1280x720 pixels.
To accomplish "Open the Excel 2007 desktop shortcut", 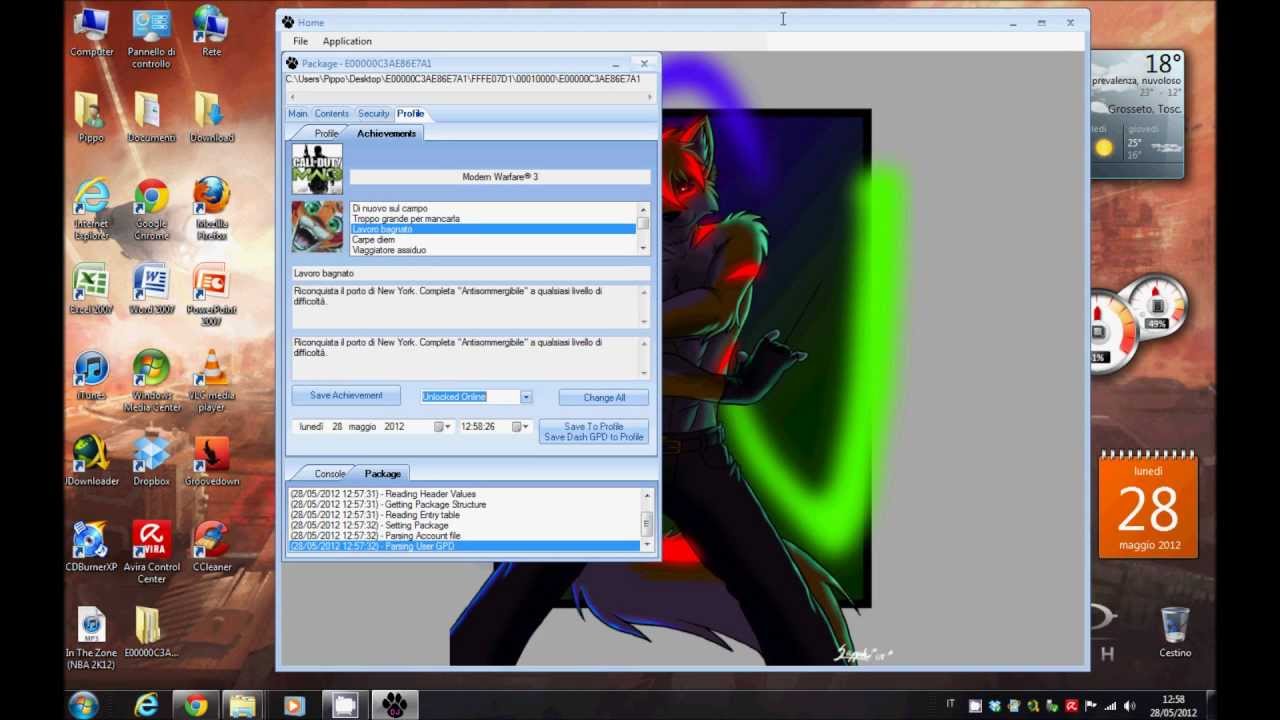I will (x=91, y=289).
